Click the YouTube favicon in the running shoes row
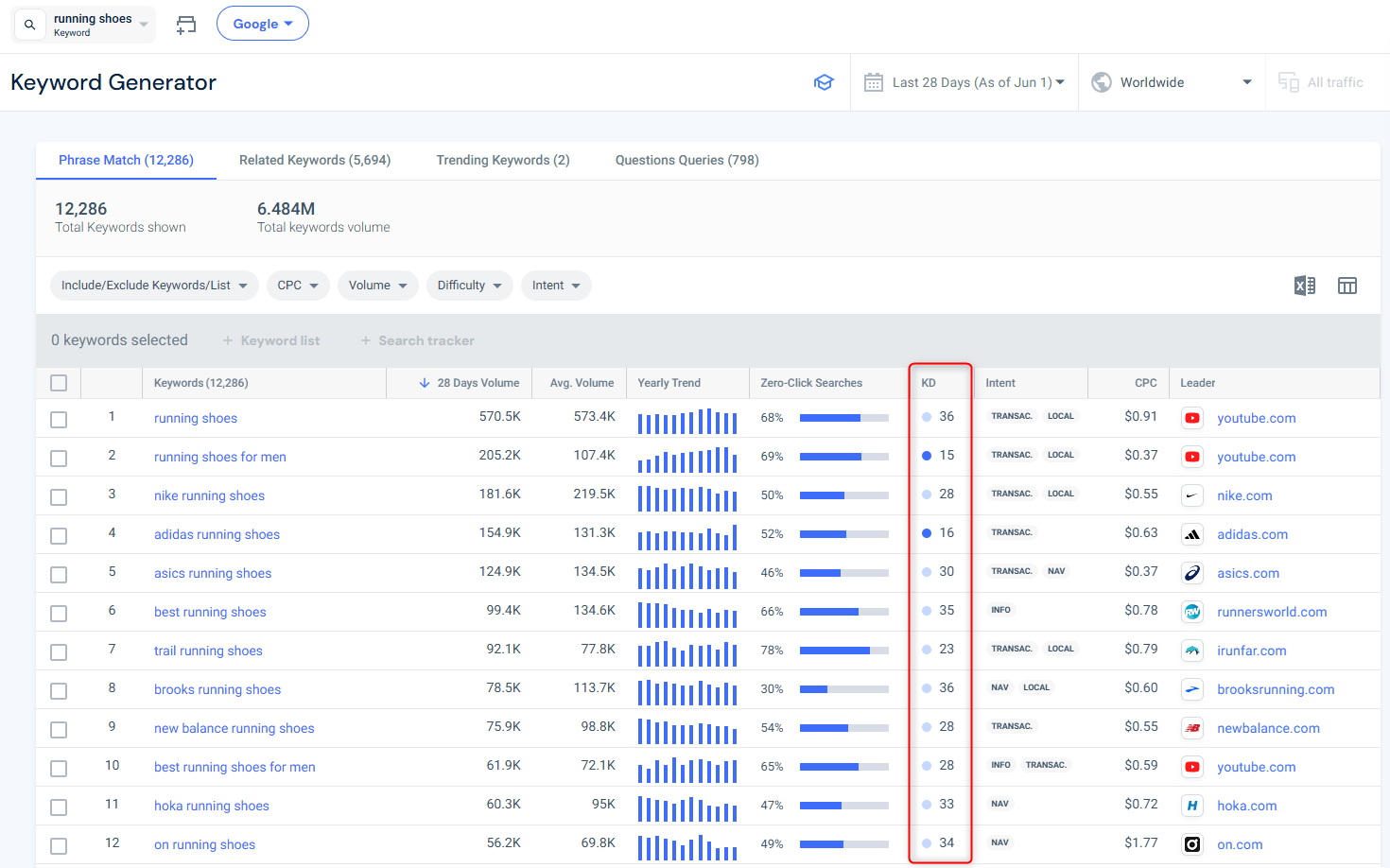The image size is (1390, 868). pyautogui.click(x=1192, y=418)
